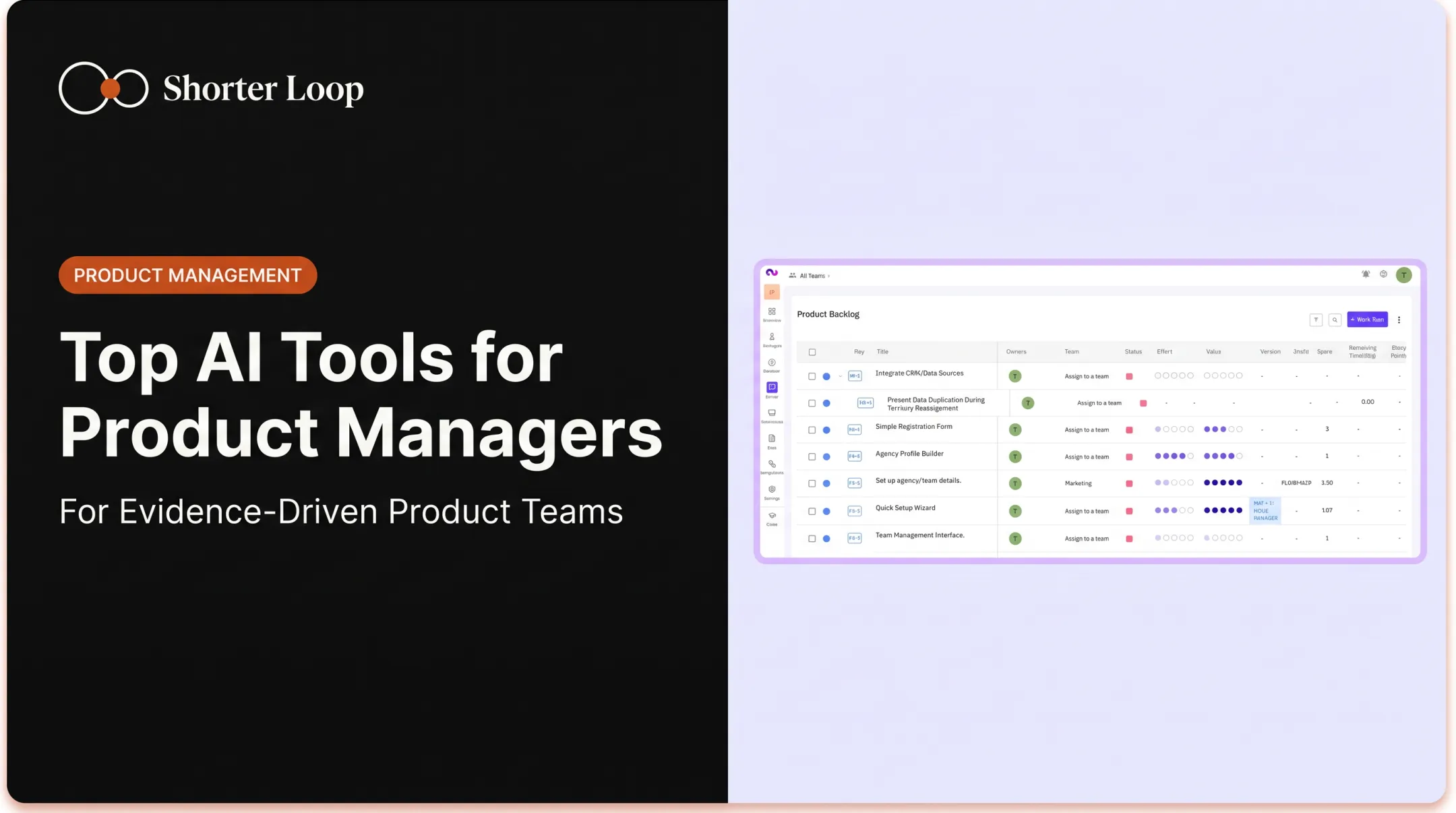1456x813 pixels.
Task: Open the dollar-circle icon in sidebar
Action: click(772, 362)
